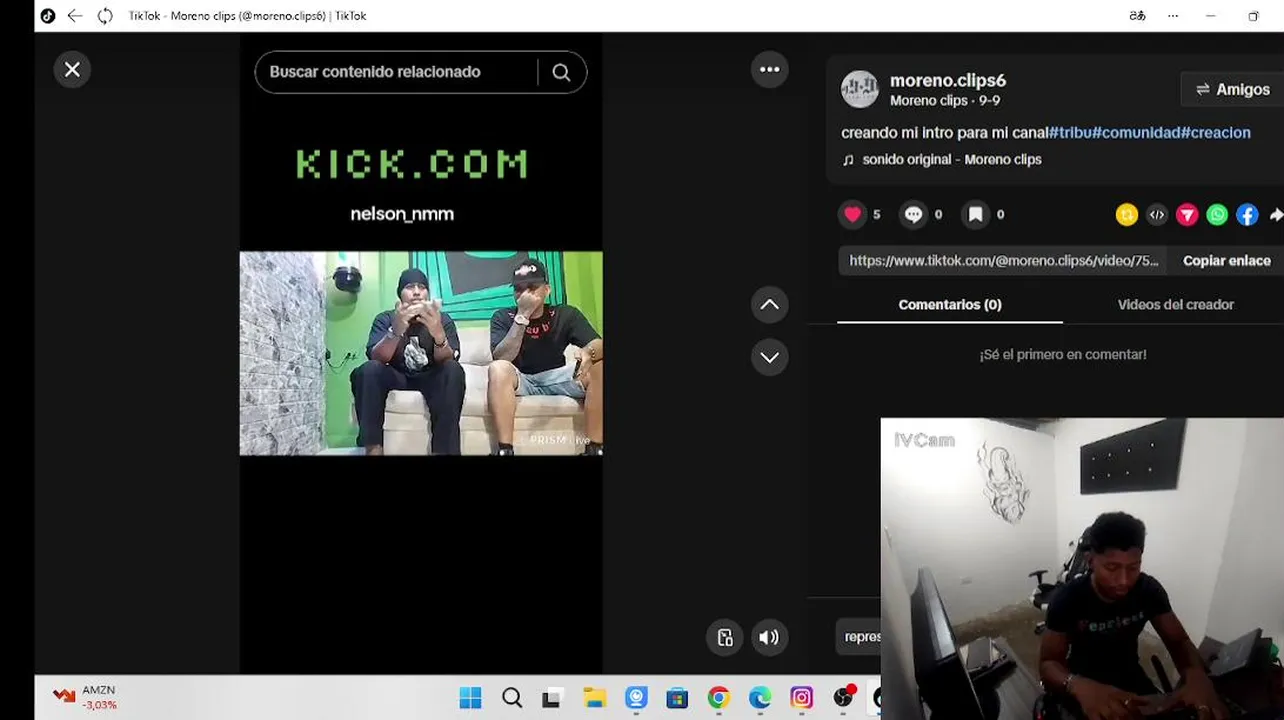Like the video with the heart icon

[852, 214]
